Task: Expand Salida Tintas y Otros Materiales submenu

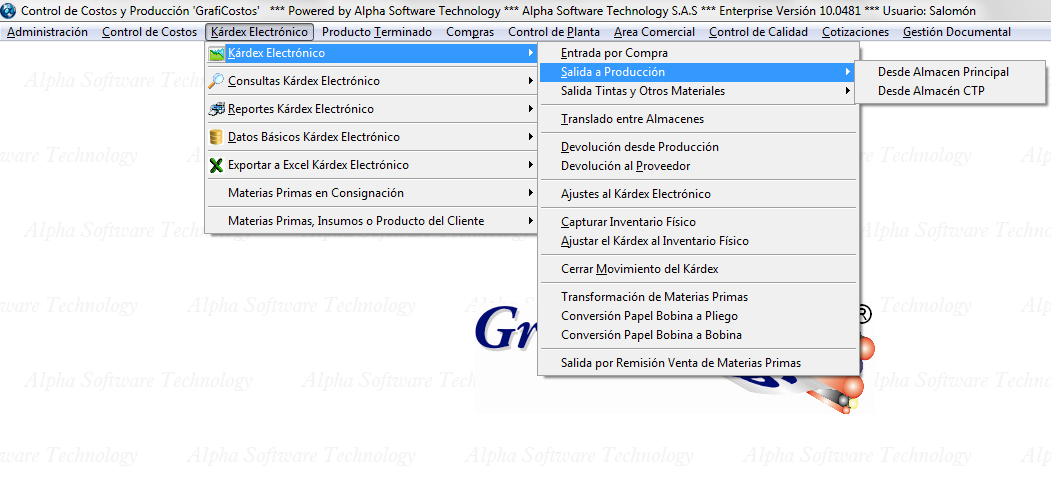Action: point(848,91)
